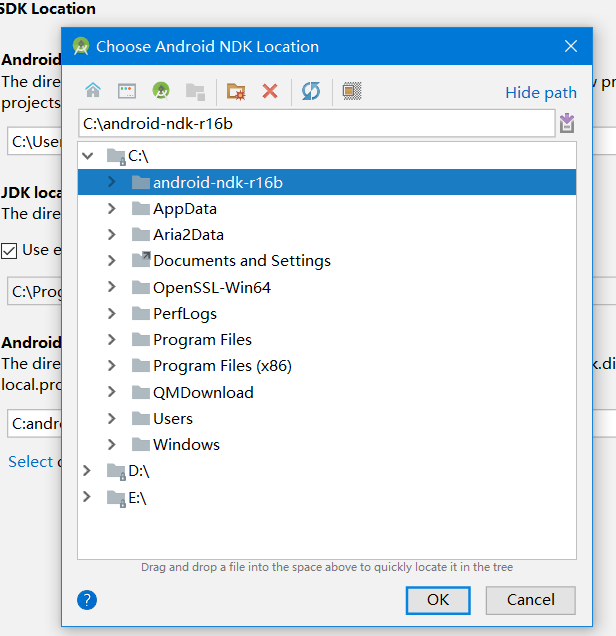This screenshot has width=616, height=636.
Task: Click the NDK path field behind dialog
Action: tap(34, 423)
